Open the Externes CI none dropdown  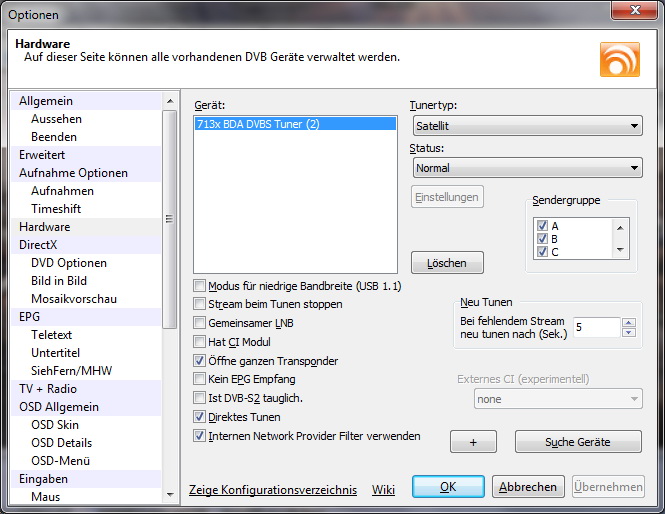point(558,399)
